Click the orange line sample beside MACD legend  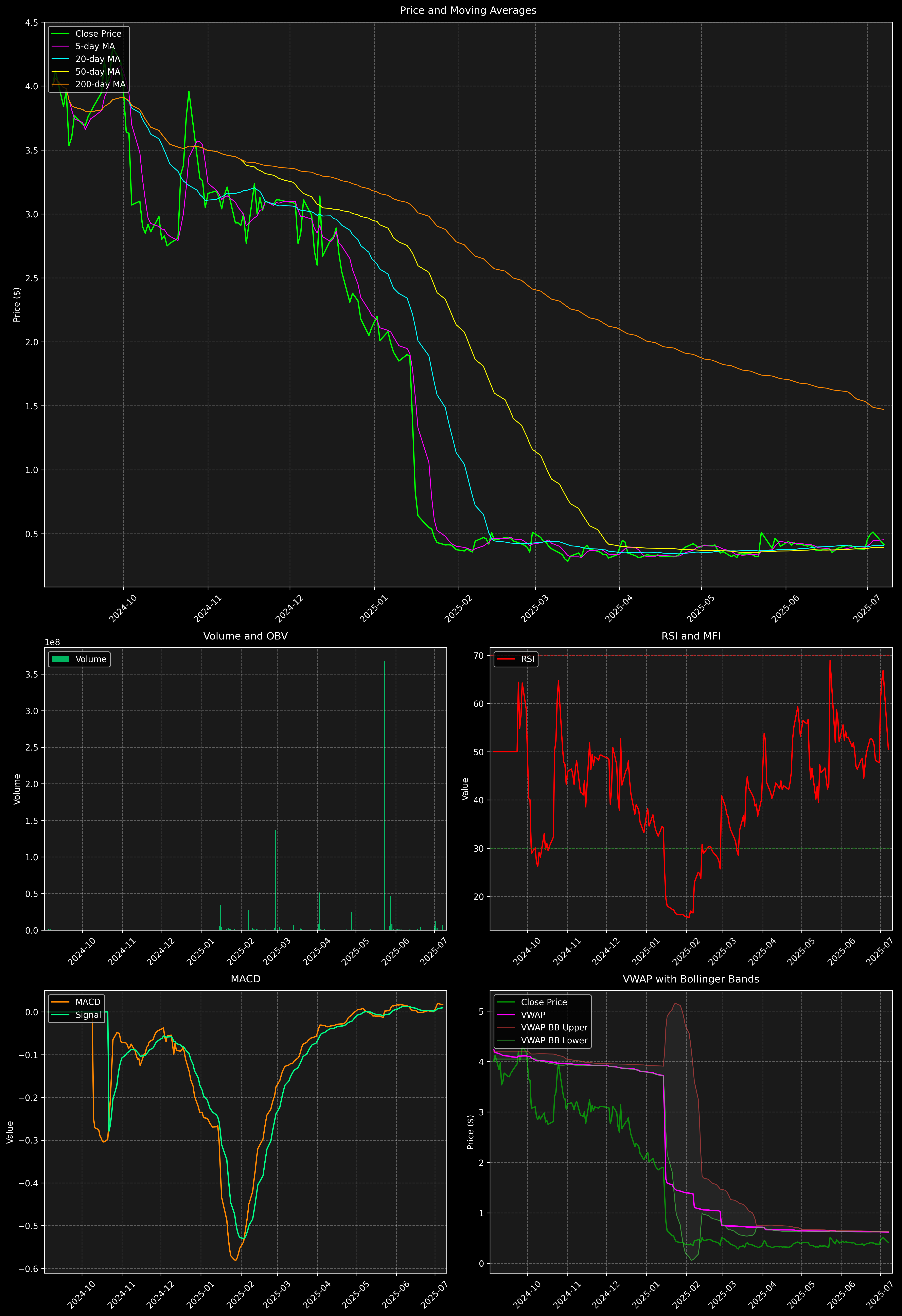(61, 1002)
